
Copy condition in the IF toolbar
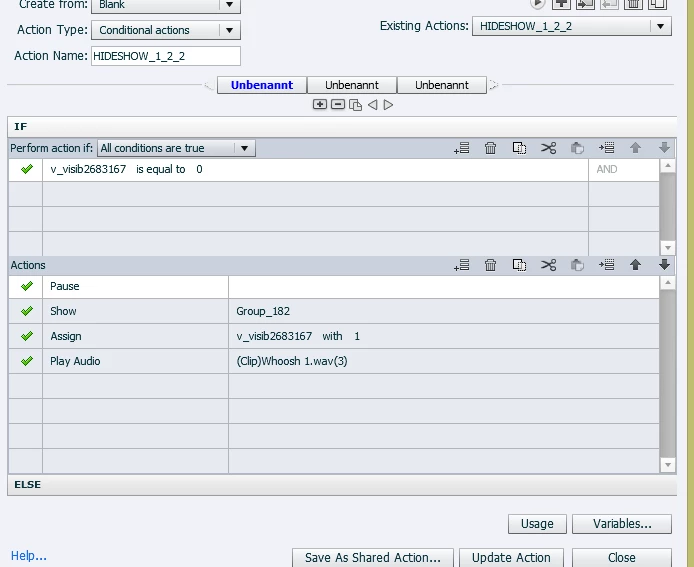pos(519,148)
